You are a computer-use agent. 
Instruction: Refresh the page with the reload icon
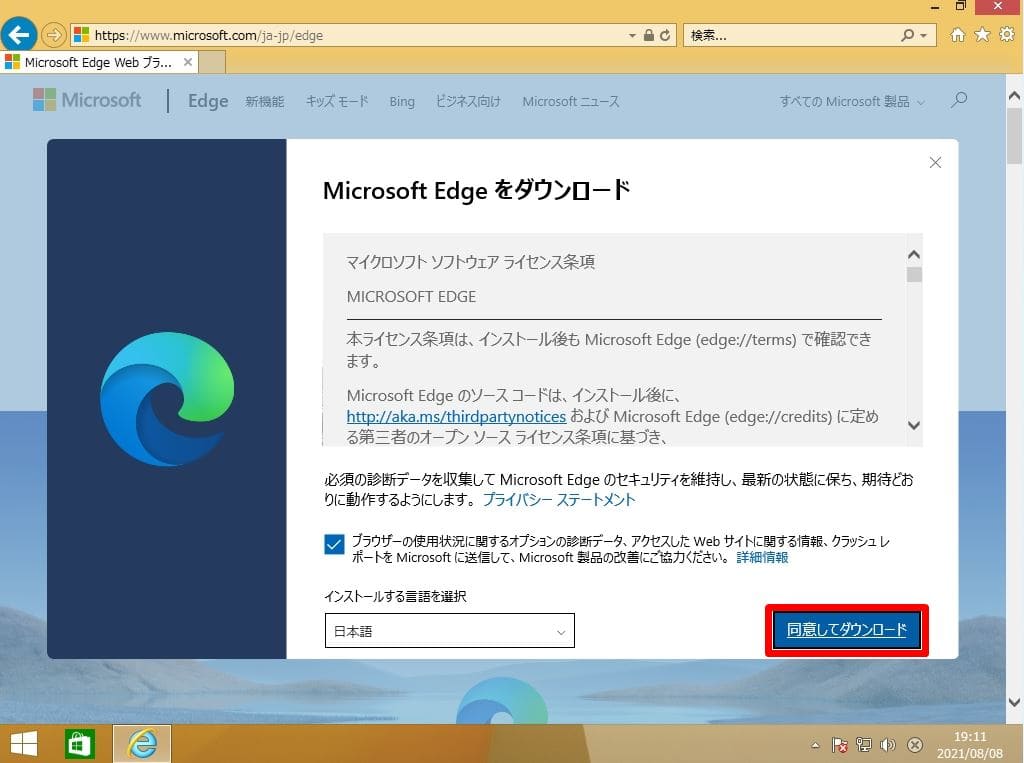point(665,35)
